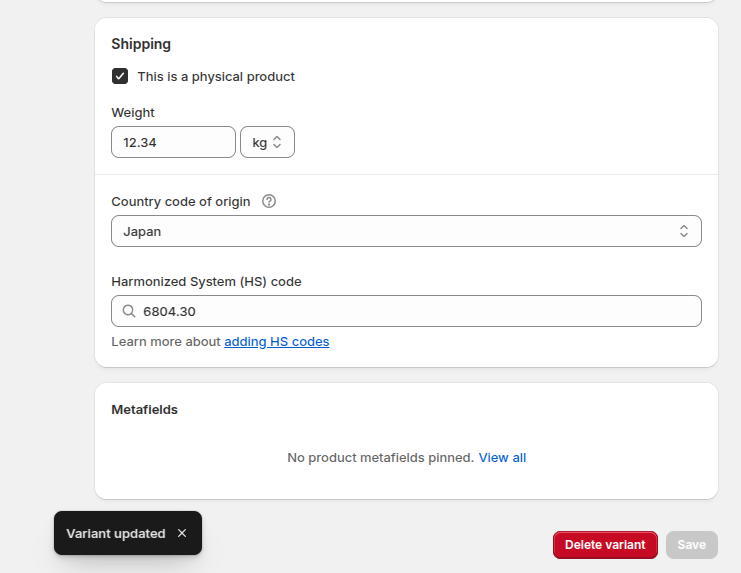Click the Metafields card heading
This screenshot has width=741, height=573.
(x=145, y=410)
